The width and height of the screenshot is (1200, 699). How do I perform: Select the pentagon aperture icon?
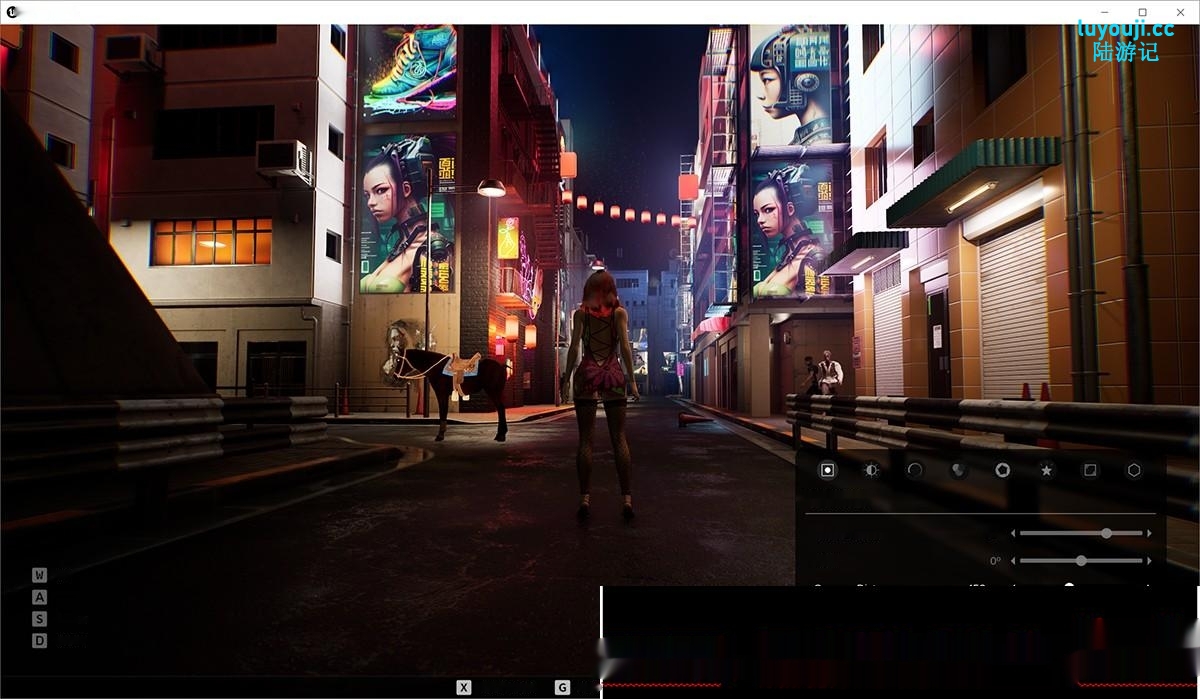point(1002,470)
